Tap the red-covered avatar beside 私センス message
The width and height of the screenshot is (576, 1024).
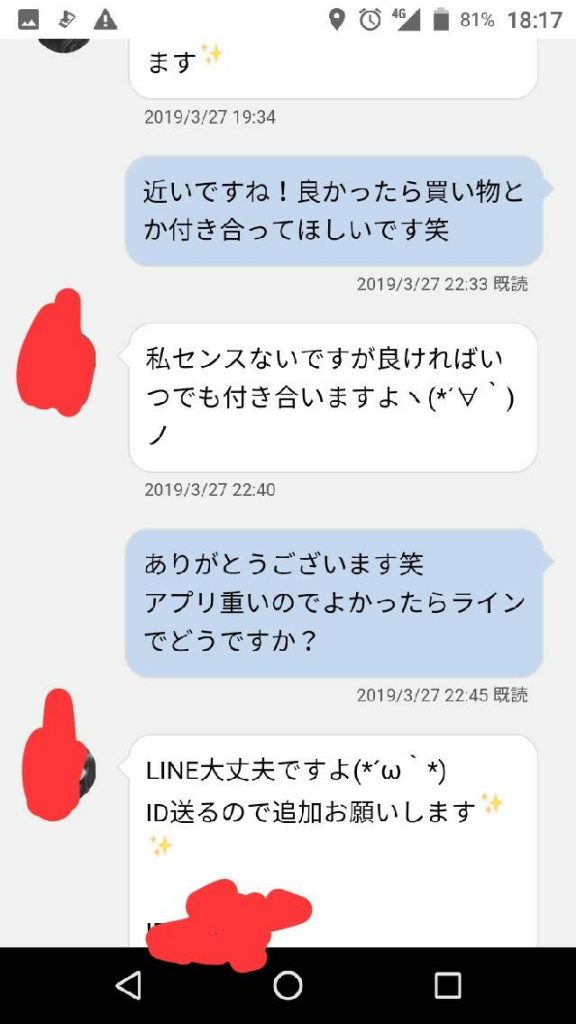[56, 353]
